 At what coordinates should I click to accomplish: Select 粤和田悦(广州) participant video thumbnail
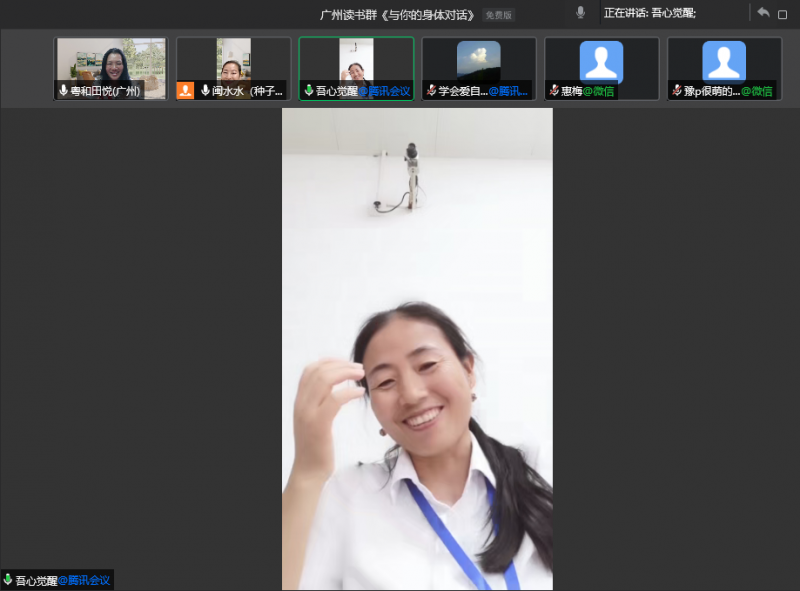pyautogui.click(x=111, y=62)
